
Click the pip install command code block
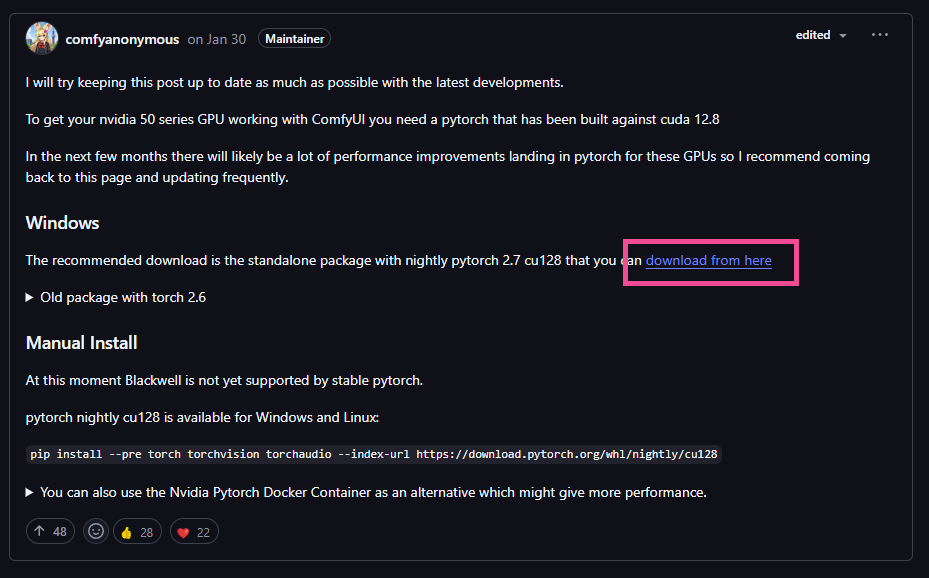pyautogui.click(x=374, y=454)
